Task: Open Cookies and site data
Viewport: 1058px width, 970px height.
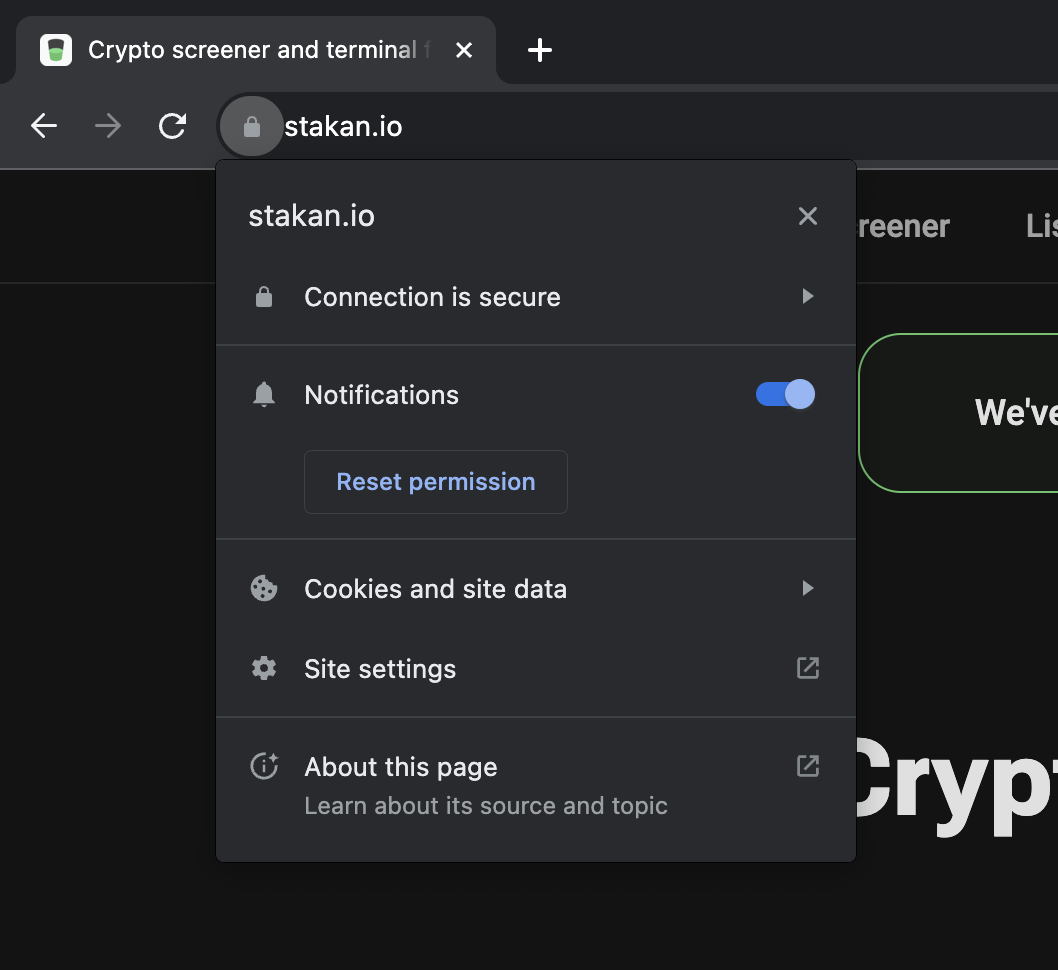Action: tap(536, 589)
